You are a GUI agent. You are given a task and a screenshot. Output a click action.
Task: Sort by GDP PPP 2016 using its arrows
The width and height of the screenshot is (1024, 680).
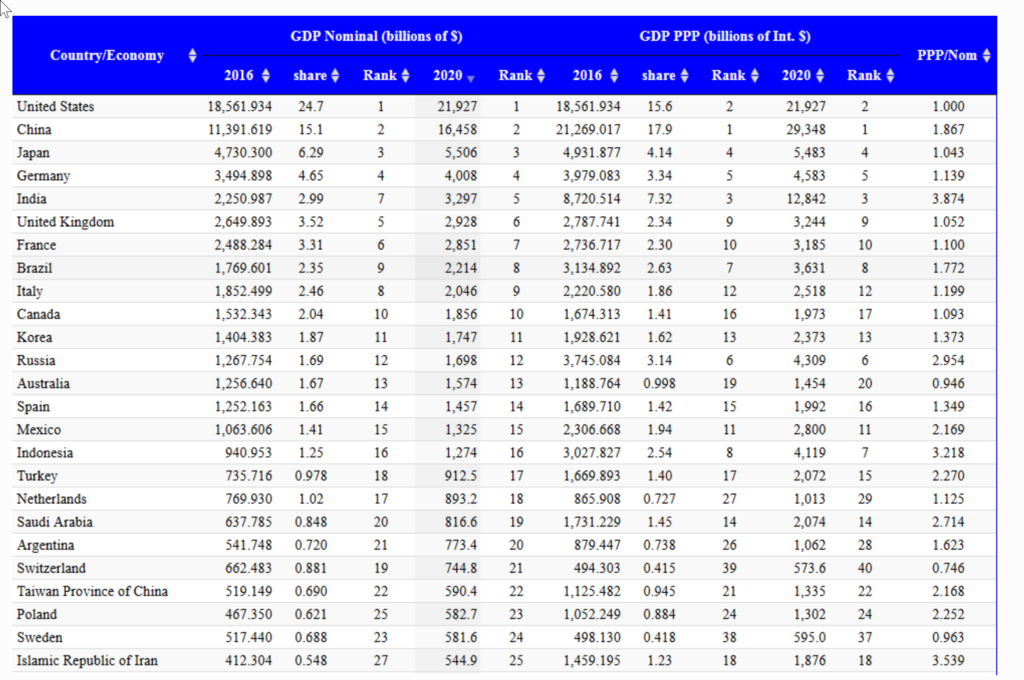tap(614, 76)
